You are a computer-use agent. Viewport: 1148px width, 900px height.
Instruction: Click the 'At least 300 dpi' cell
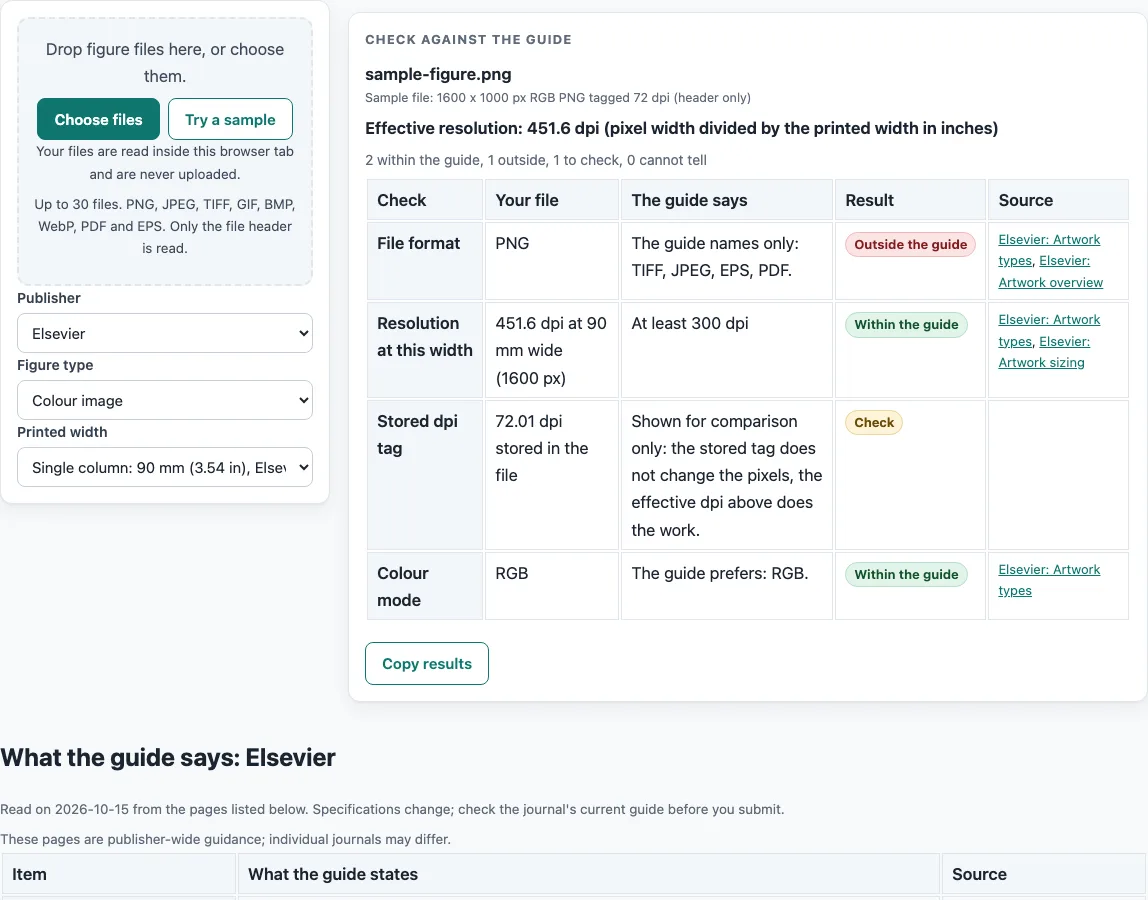[726, 350]
